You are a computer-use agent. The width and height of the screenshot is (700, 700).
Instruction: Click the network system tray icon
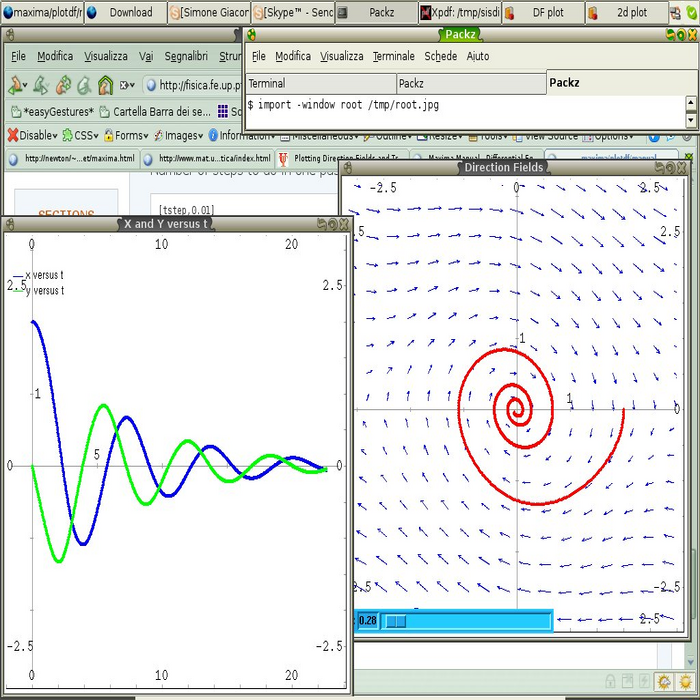(675, 13)
